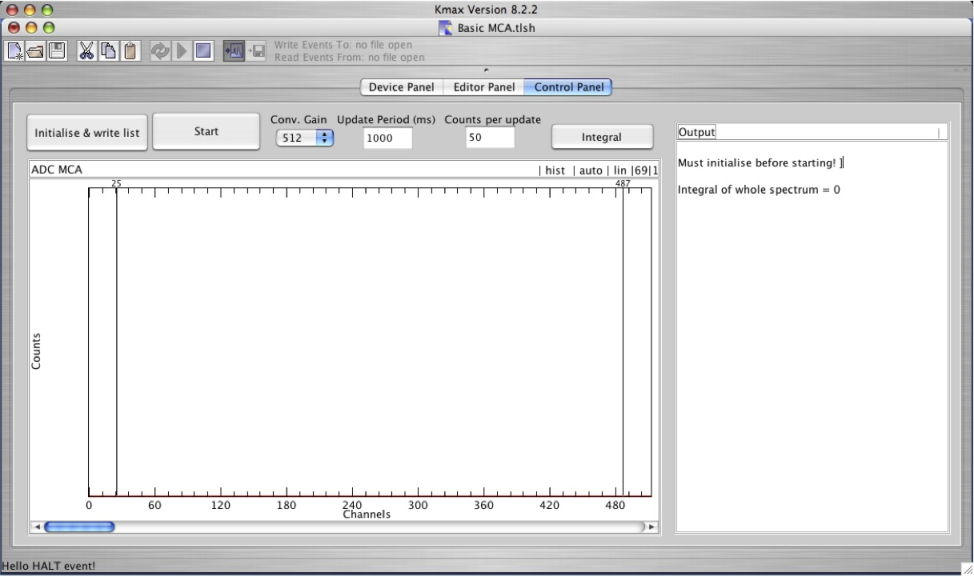Create a new toolsheet with the New icon
The width and height of the screenshot is (974, 577).
(15, 51)
